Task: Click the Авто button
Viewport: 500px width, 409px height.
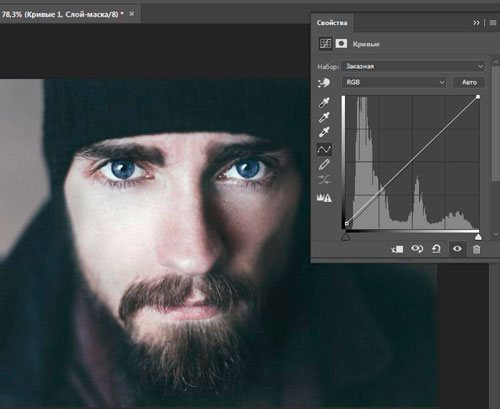Action: click(x=469, y=82)
